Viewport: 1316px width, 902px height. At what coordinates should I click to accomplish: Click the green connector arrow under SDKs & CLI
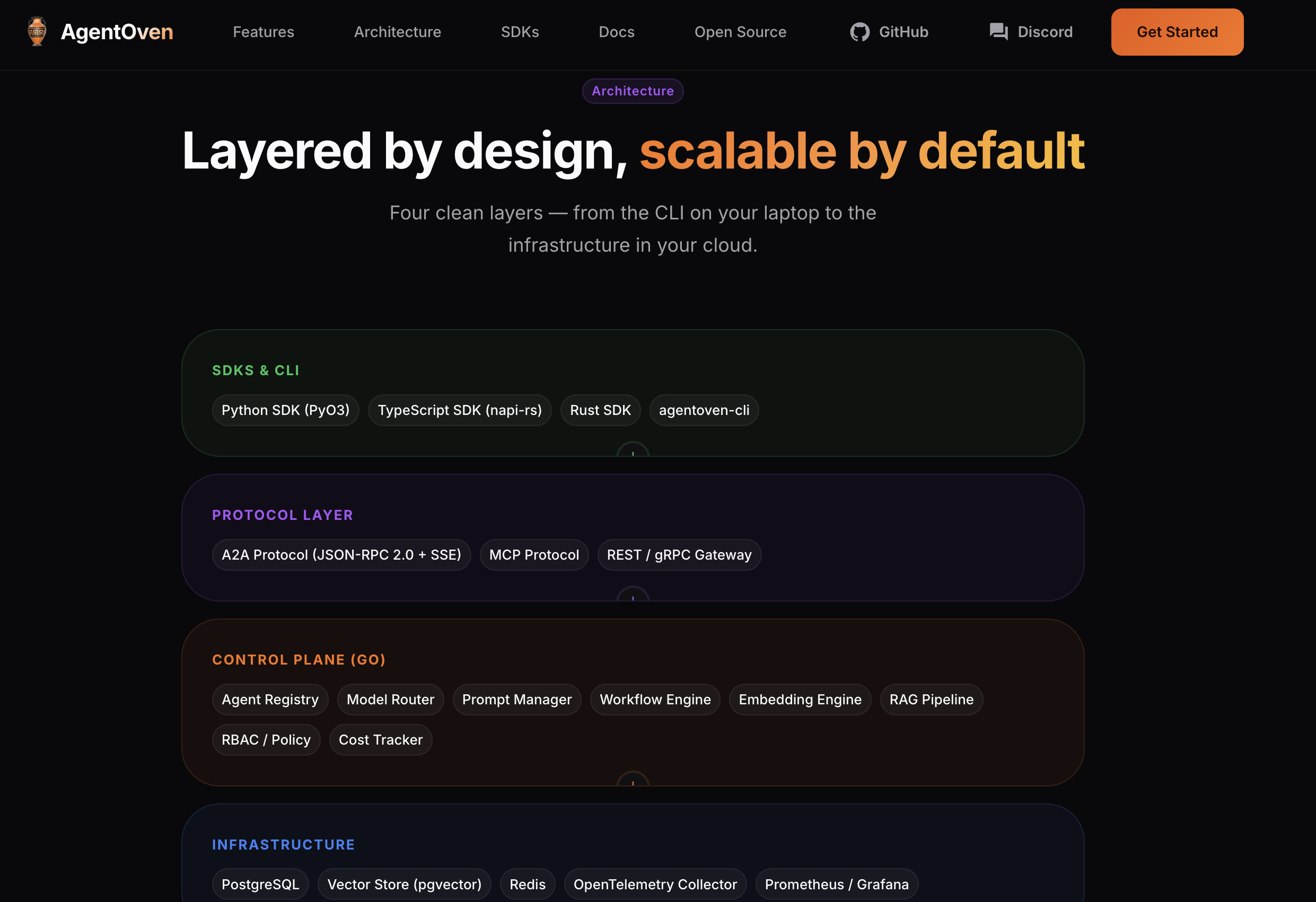[633, 451]
